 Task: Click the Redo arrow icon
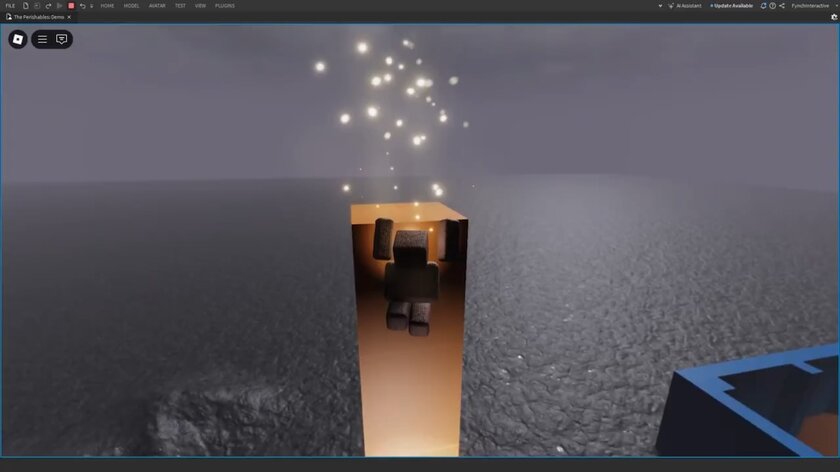[48, 6]
